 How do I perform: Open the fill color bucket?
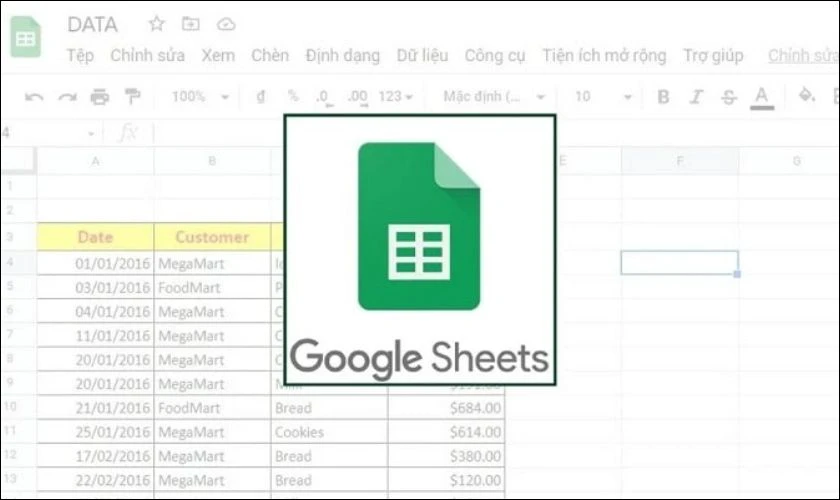[x=807, y=96]
